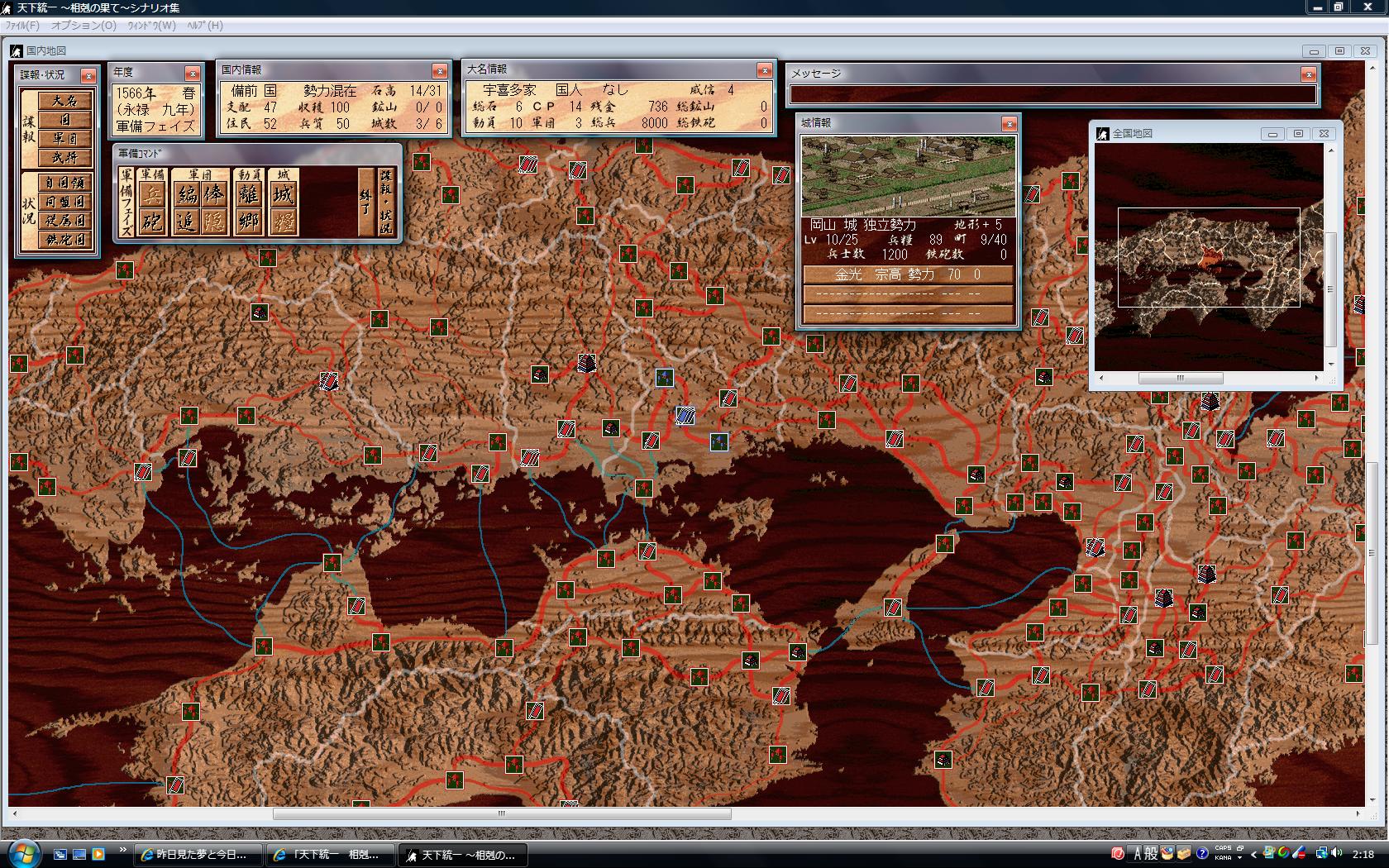The width and height of the screenshot is (1389, 868).
Task: Select the 隠 corps command icon
Action: click(x=213, y=222)
